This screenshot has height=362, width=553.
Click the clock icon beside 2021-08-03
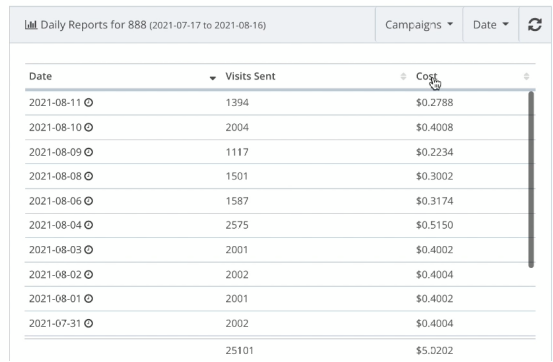tap(89, 250)
